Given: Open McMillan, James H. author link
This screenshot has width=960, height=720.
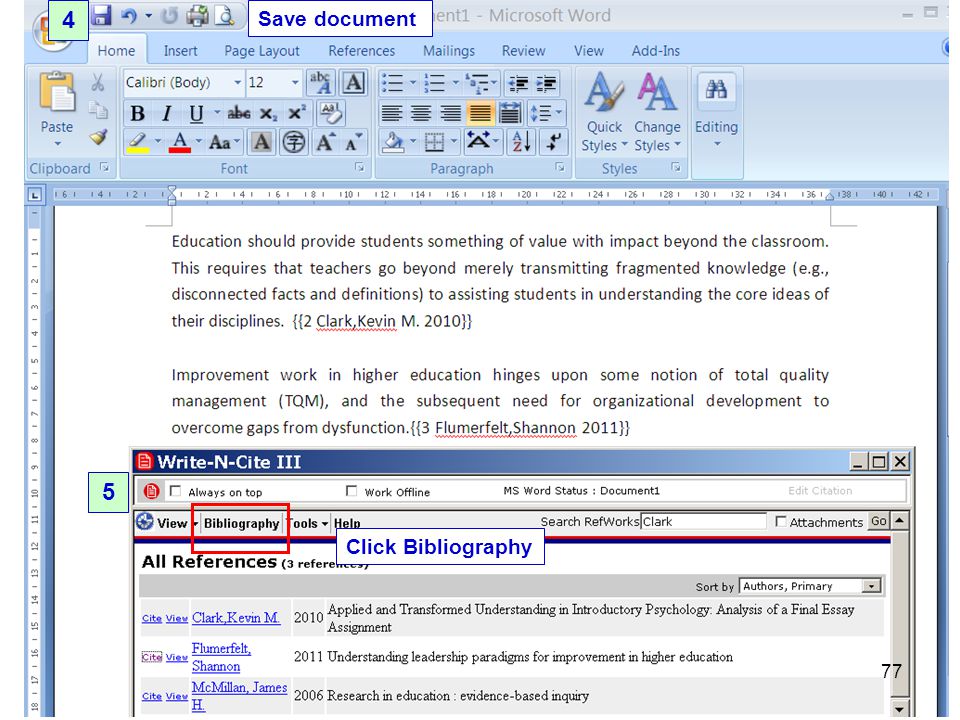Looking at the screenshot, I should pyautogui.click(x=239, y=696).
